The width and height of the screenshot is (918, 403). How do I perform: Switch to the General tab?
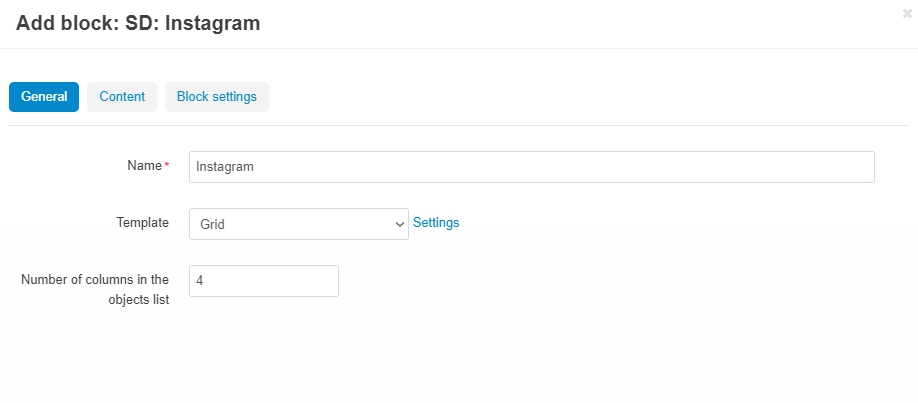[x=44, y=97]
